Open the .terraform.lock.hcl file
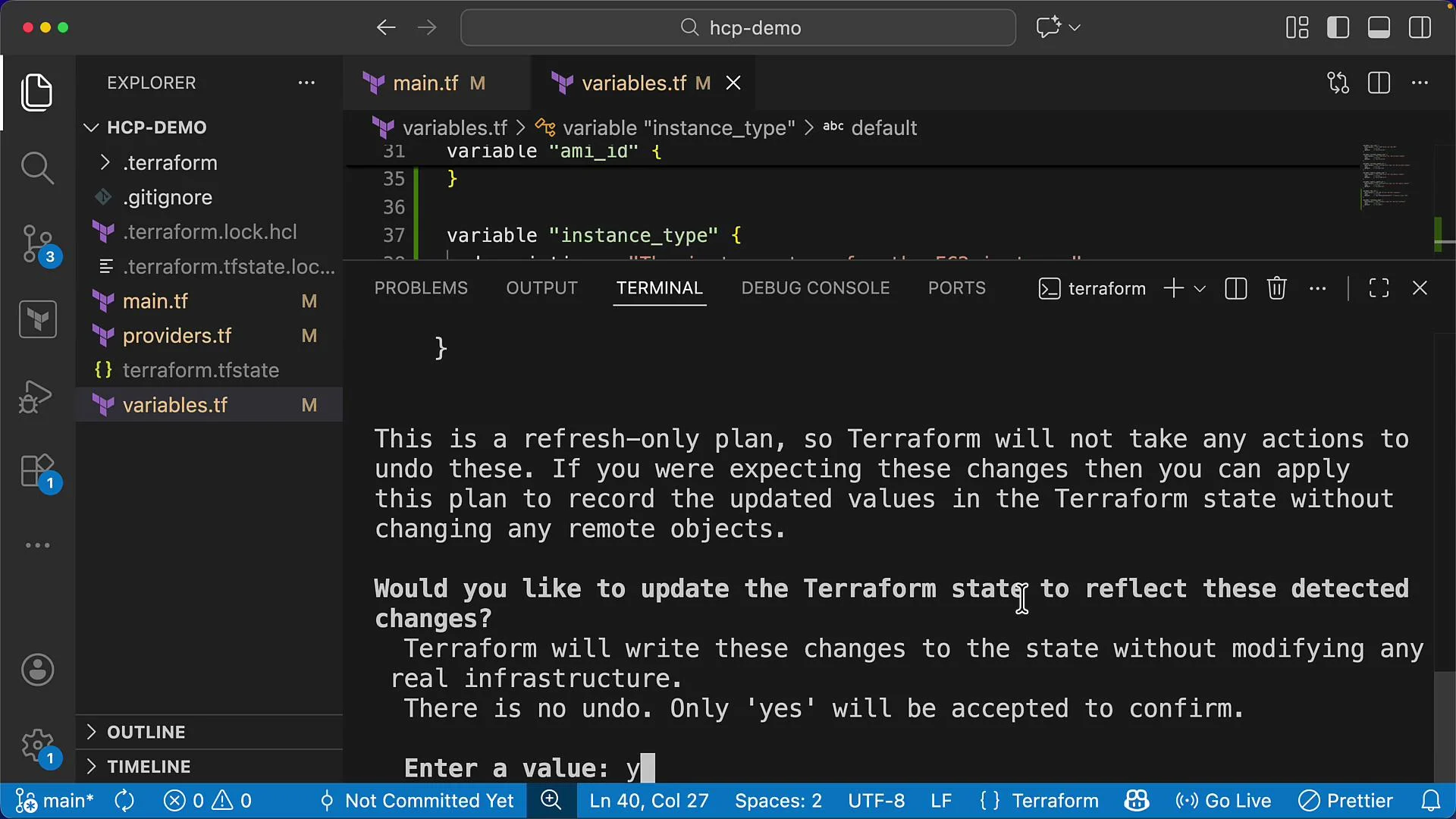 point(209,232)
